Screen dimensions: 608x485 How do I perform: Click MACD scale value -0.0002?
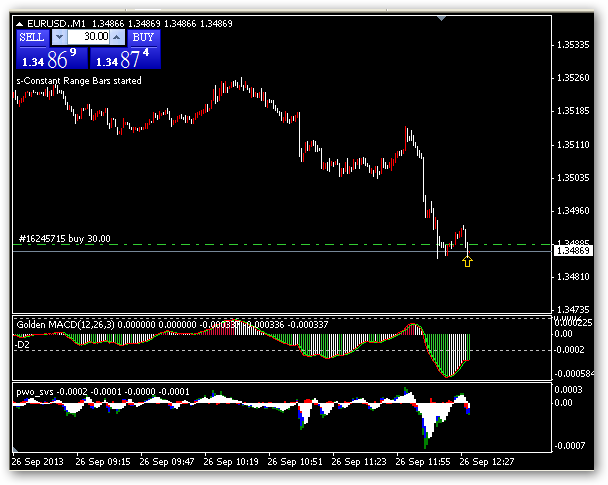click(569, 350)
